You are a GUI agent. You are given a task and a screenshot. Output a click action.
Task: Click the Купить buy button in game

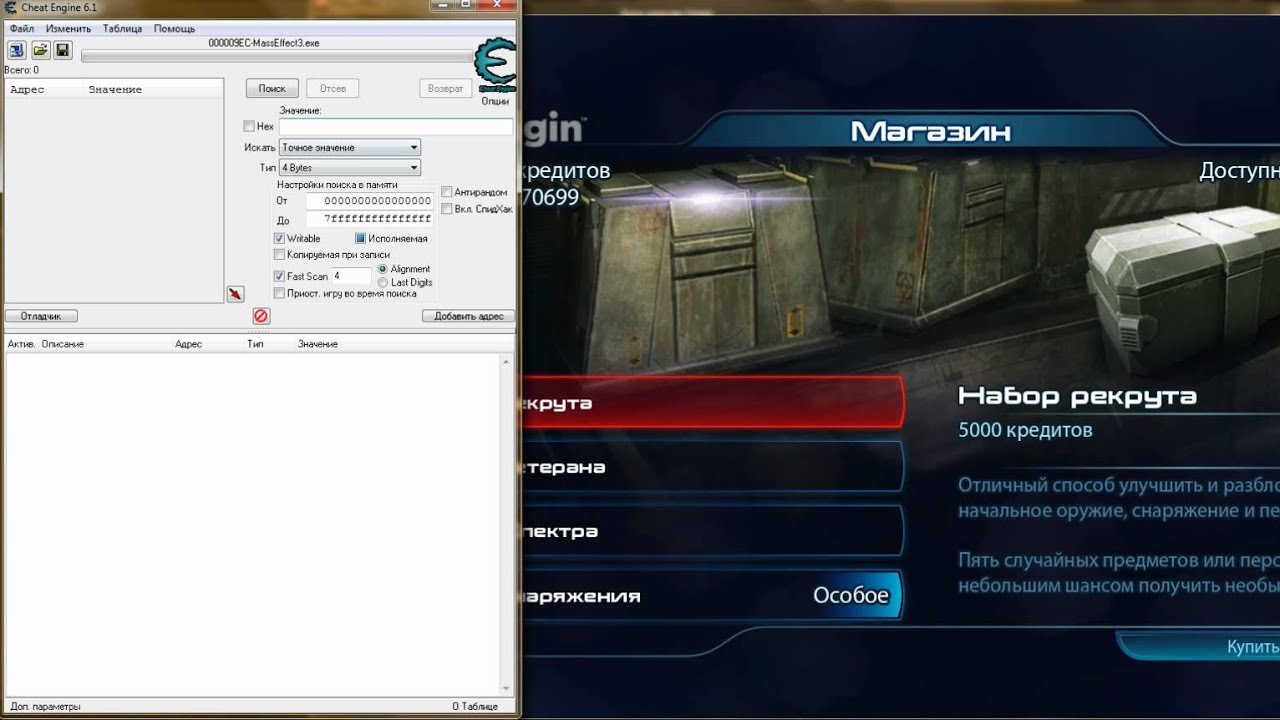click(x=1200, y=647)
